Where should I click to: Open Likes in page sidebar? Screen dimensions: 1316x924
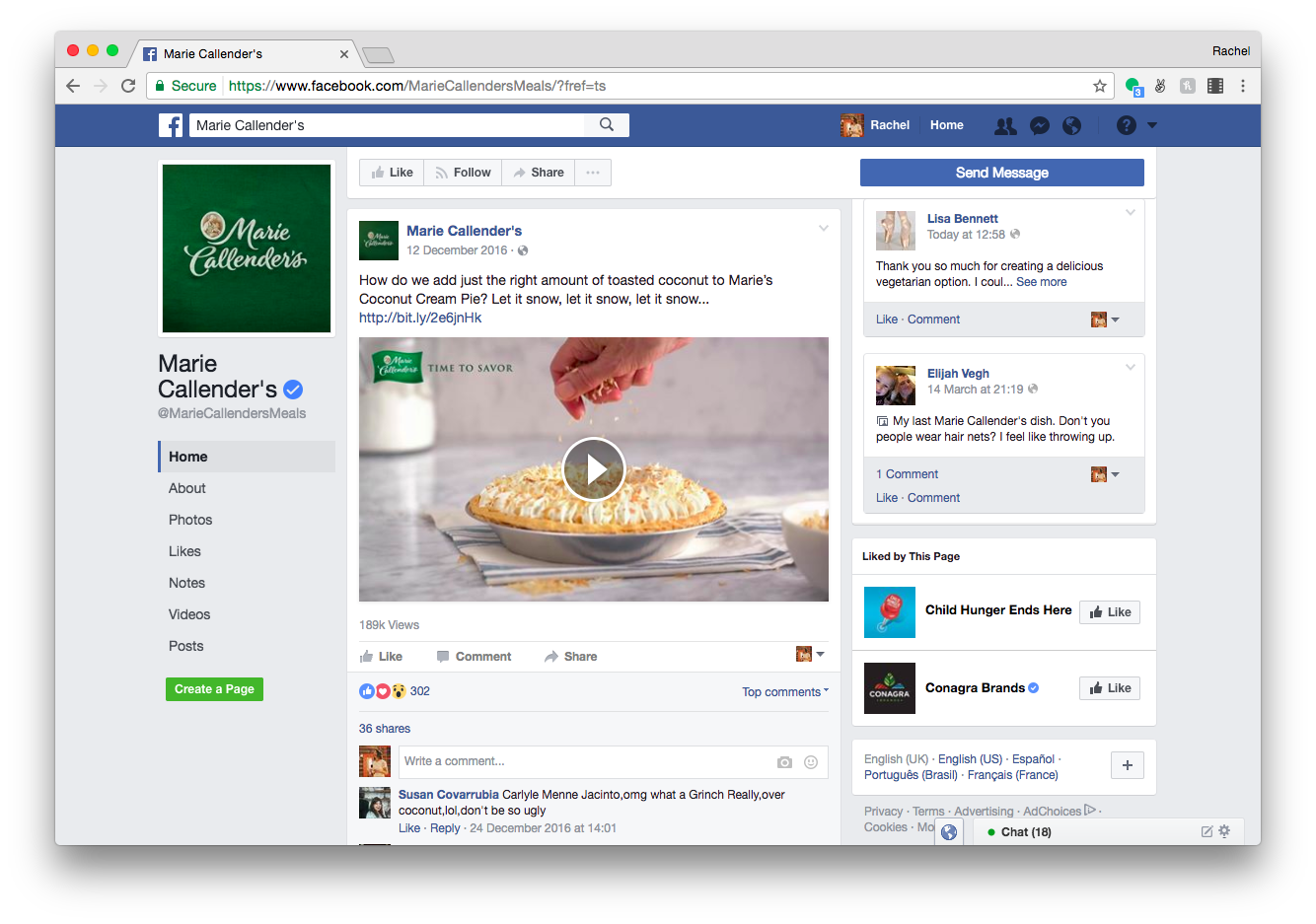[x=184, y=551]
